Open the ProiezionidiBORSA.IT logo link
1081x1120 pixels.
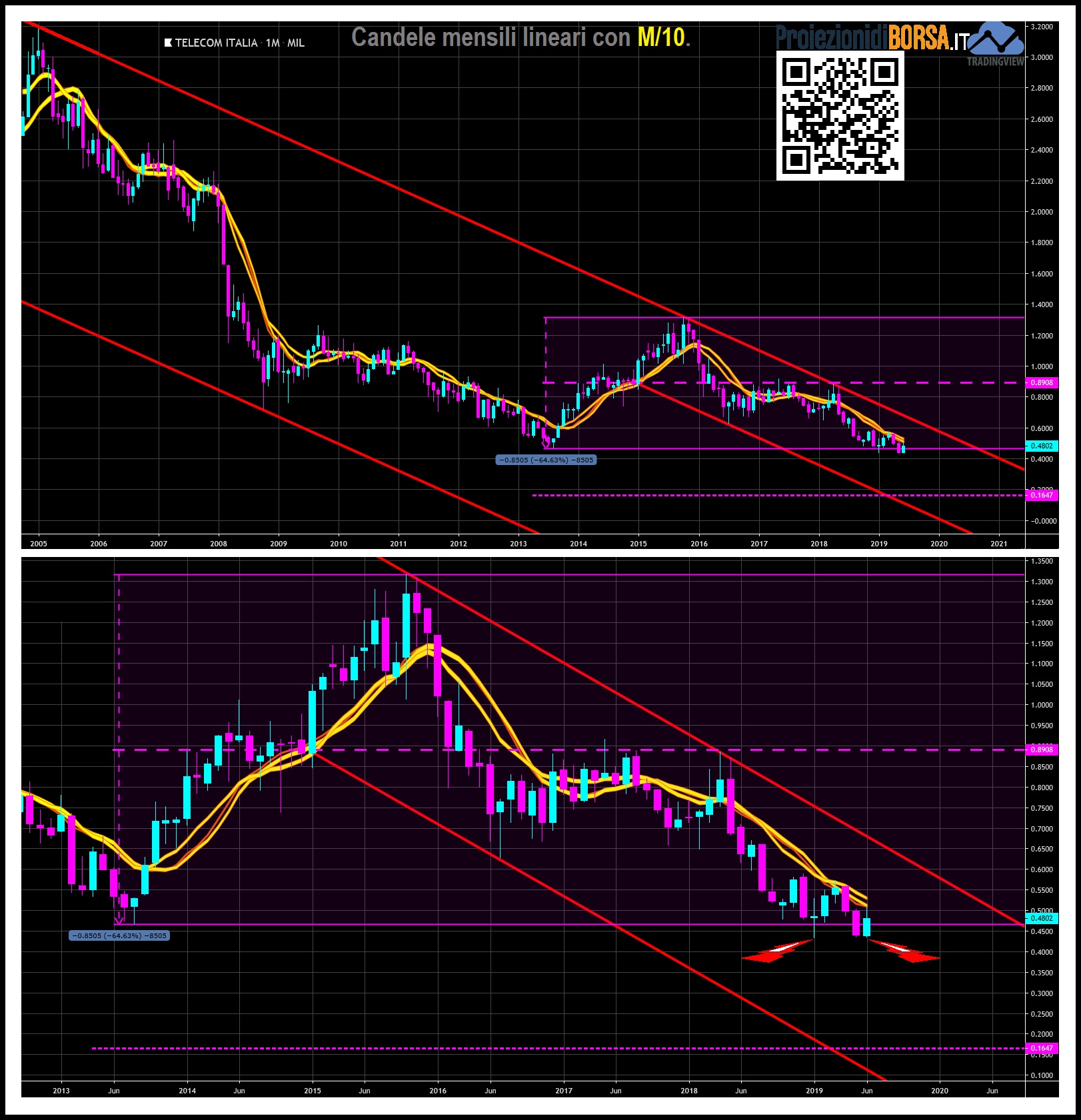[871, 37]
